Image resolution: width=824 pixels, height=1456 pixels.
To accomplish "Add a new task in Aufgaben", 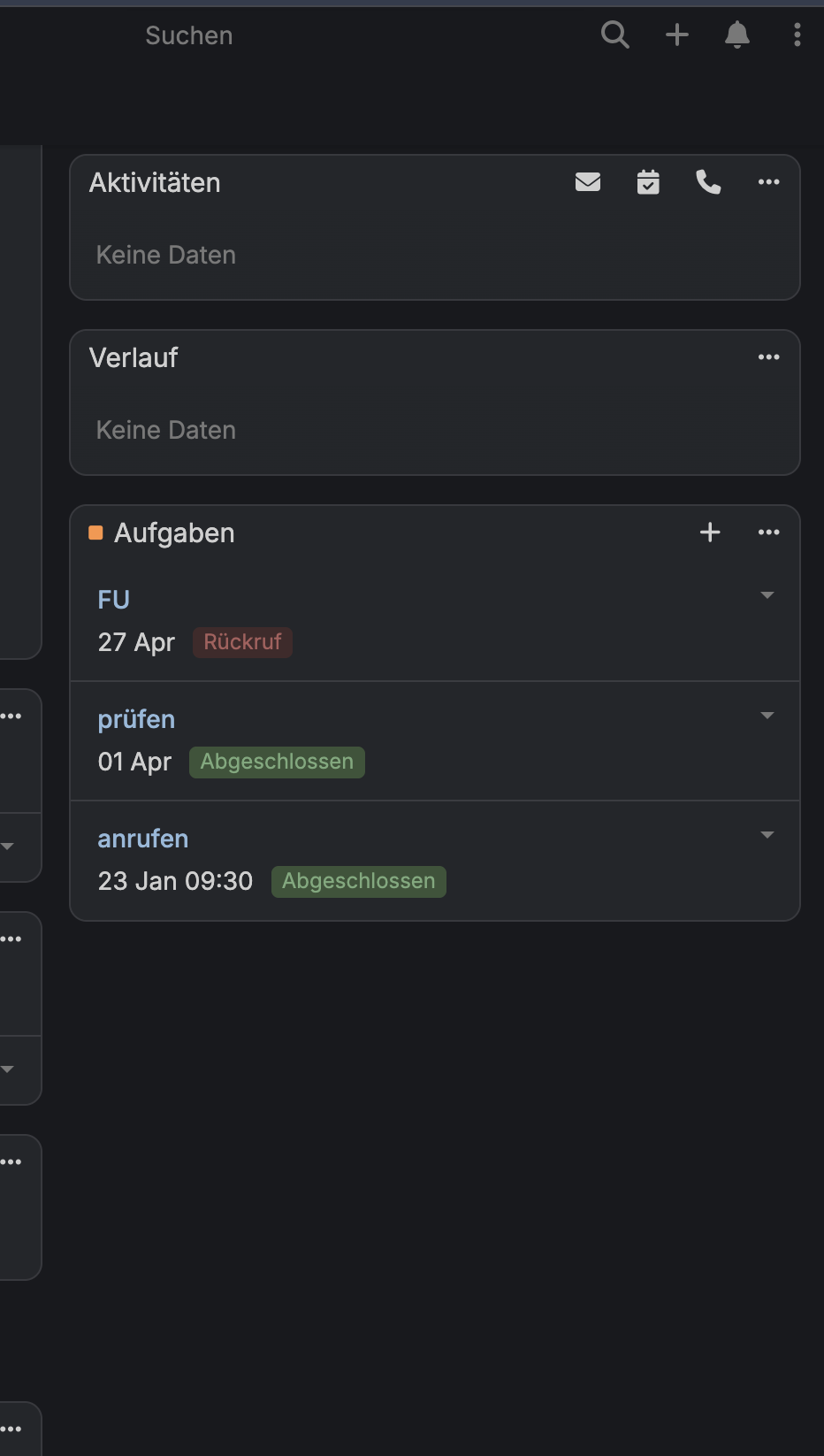I will click(x=710, y=533).
